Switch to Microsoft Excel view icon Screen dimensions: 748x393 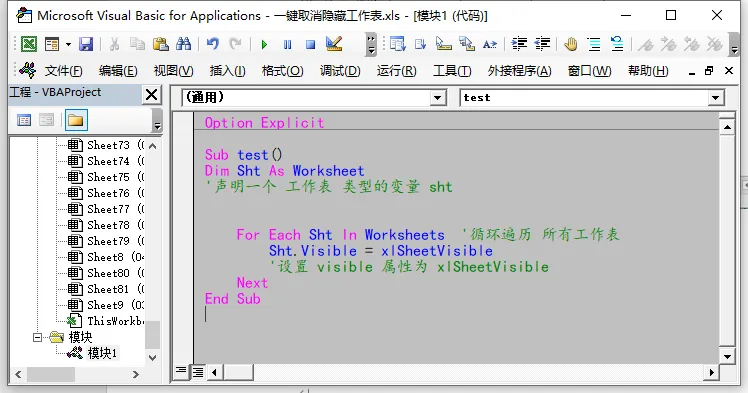[x=29, y=44]
